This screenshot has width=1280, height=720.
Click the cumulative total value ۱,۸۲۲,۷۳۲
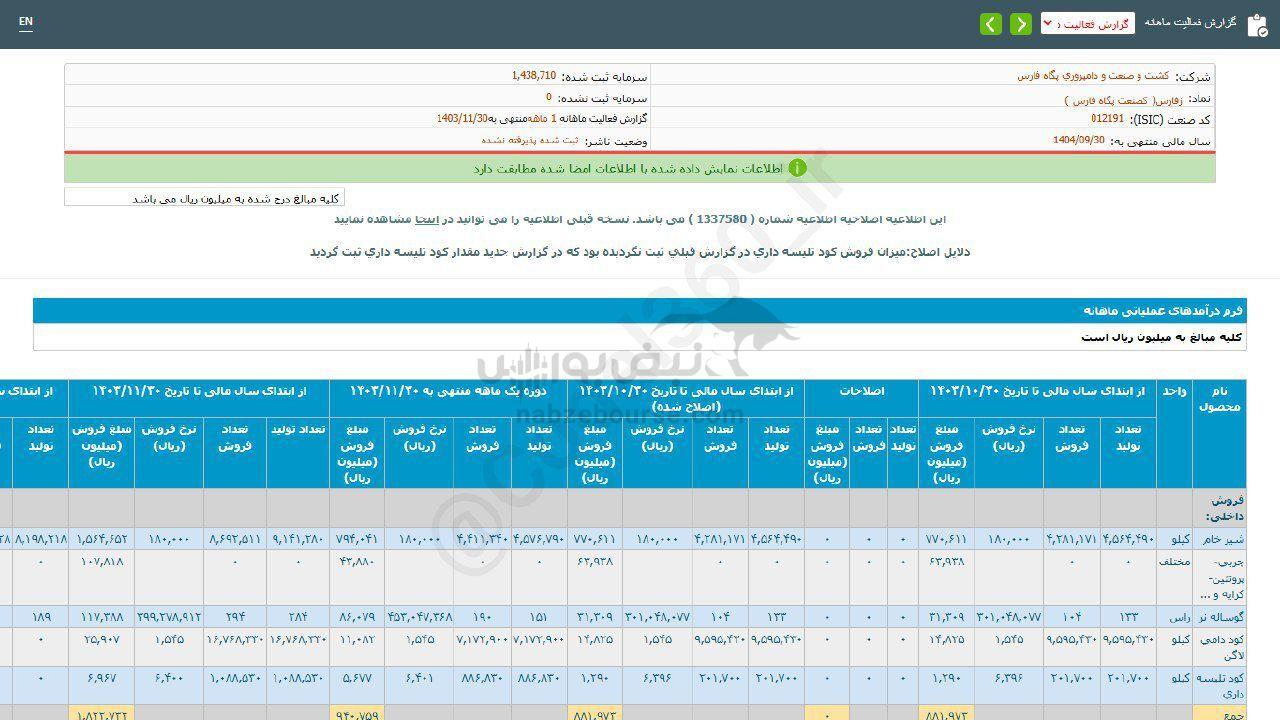100,715
